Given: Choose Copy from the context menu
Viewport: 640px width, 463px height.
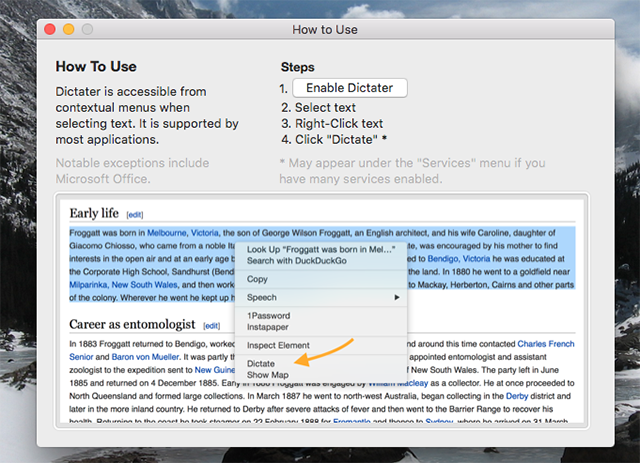Looking at the screenshot, I should [257, 279].
